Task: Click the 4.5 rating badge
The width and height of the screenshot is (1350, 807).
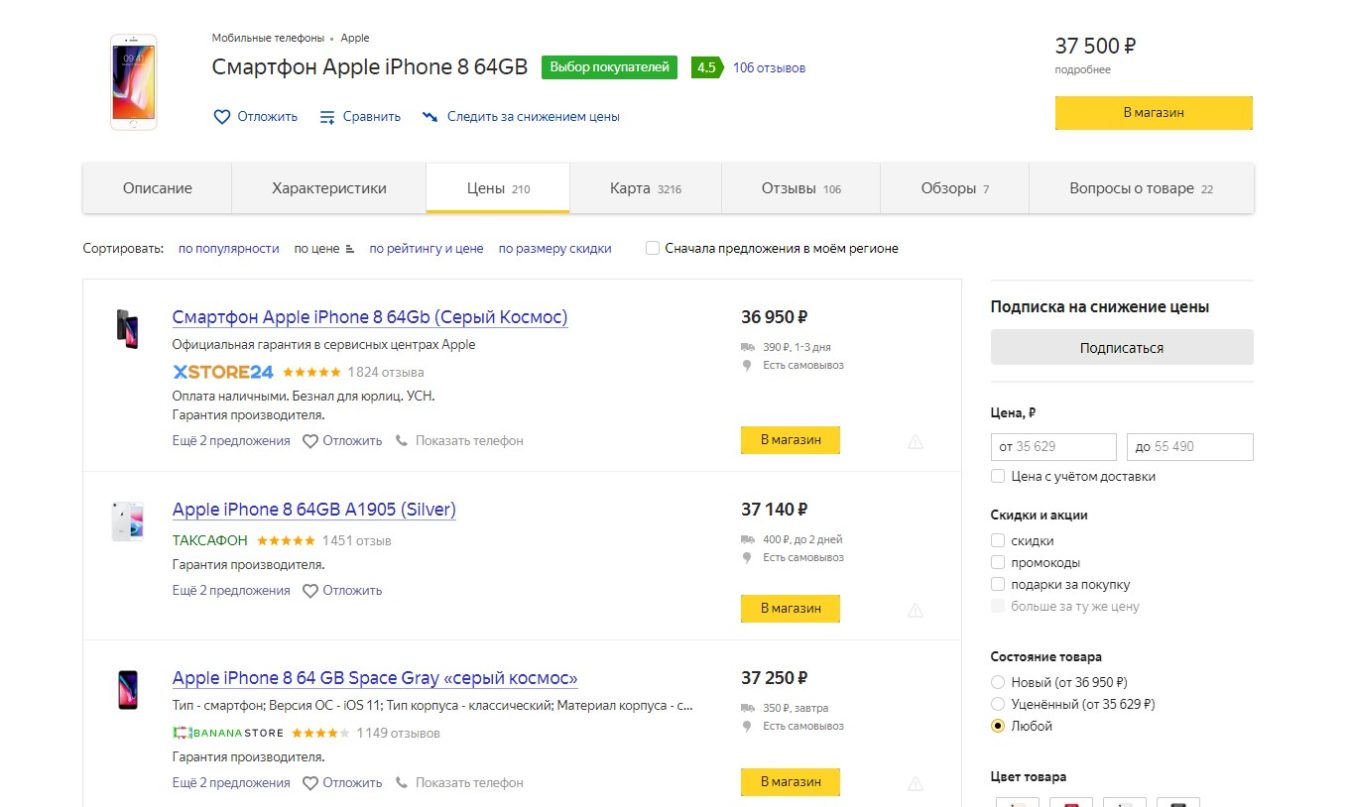Action: pos(706,68)
